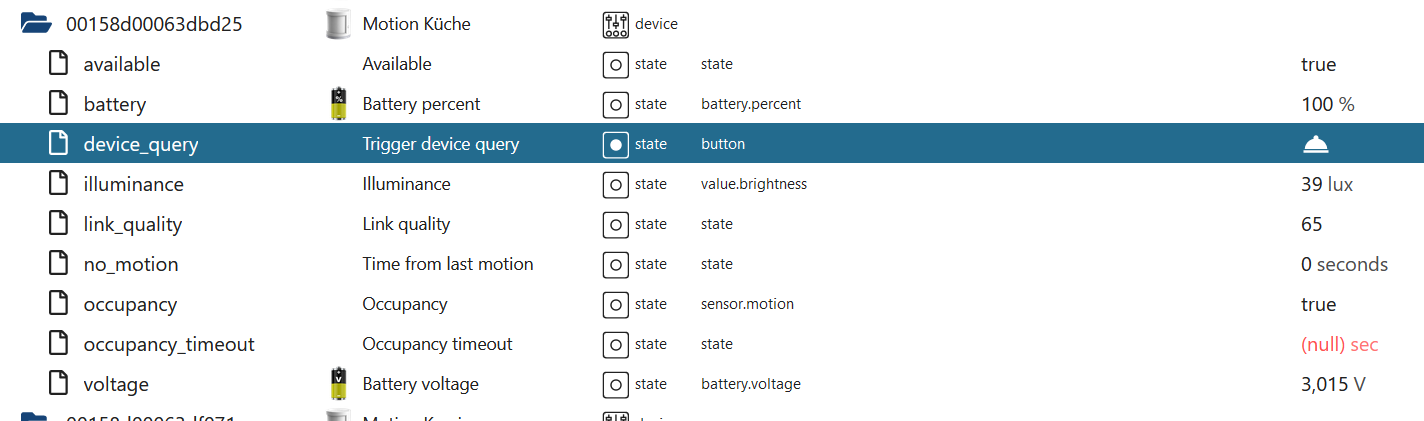Screen dimensions: 1424x421
Task: Click the voltage state name
Action: click(116, 384)
